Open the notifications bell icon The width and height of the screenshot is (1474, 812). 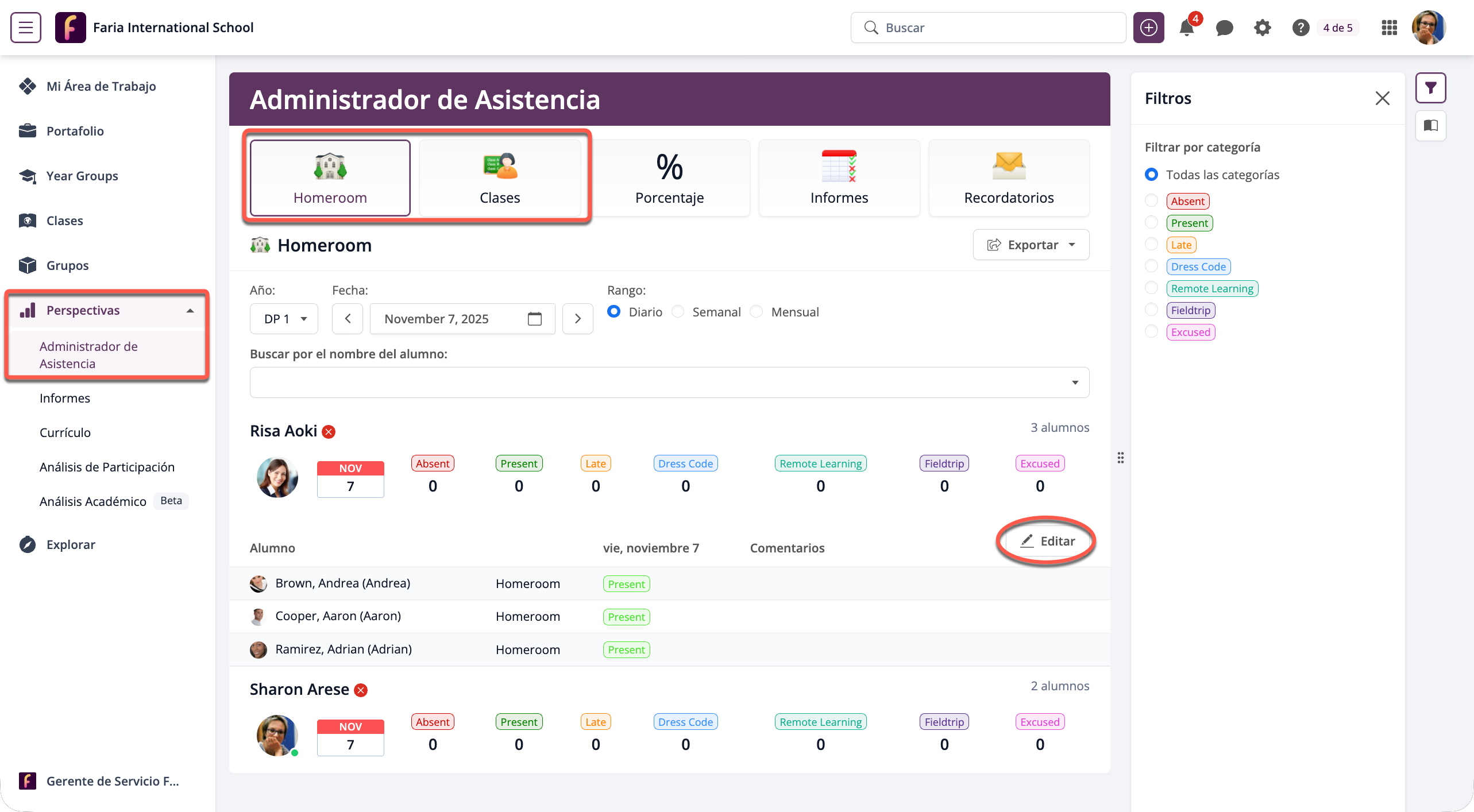click(x=1186, y=28)
